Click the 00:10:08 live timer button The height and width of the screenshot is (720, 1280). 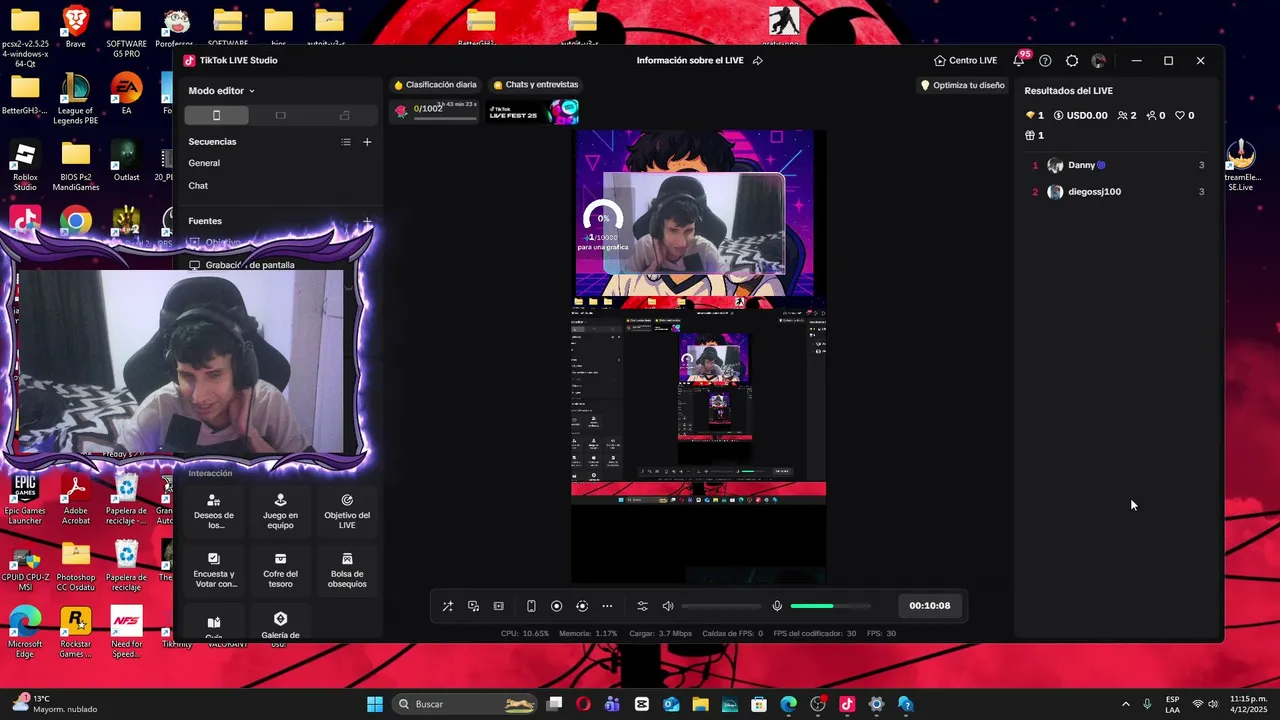pyautogui.click(x=929, y=605)
